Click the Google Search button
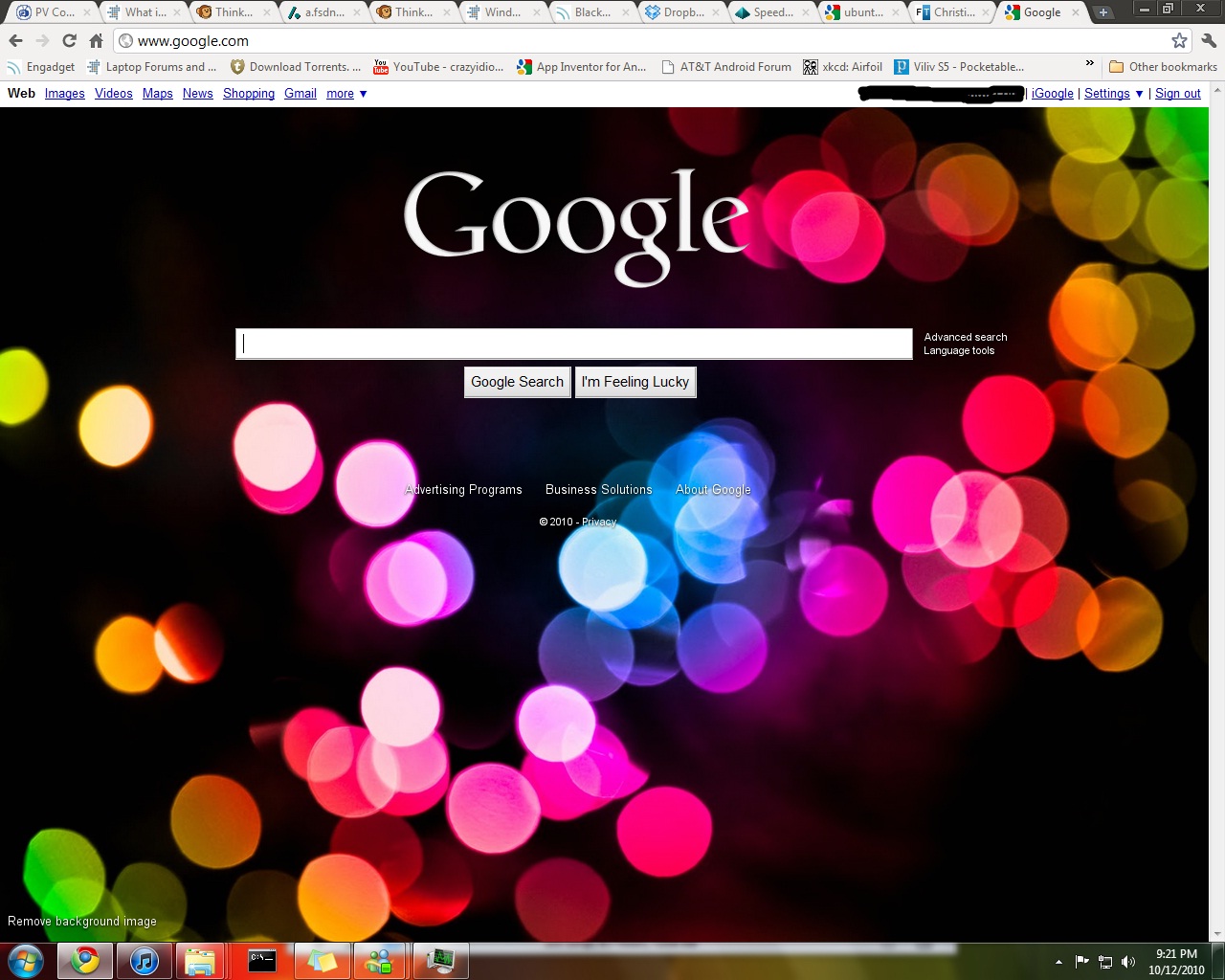The image size is (1225, 980). pos(517,382)
